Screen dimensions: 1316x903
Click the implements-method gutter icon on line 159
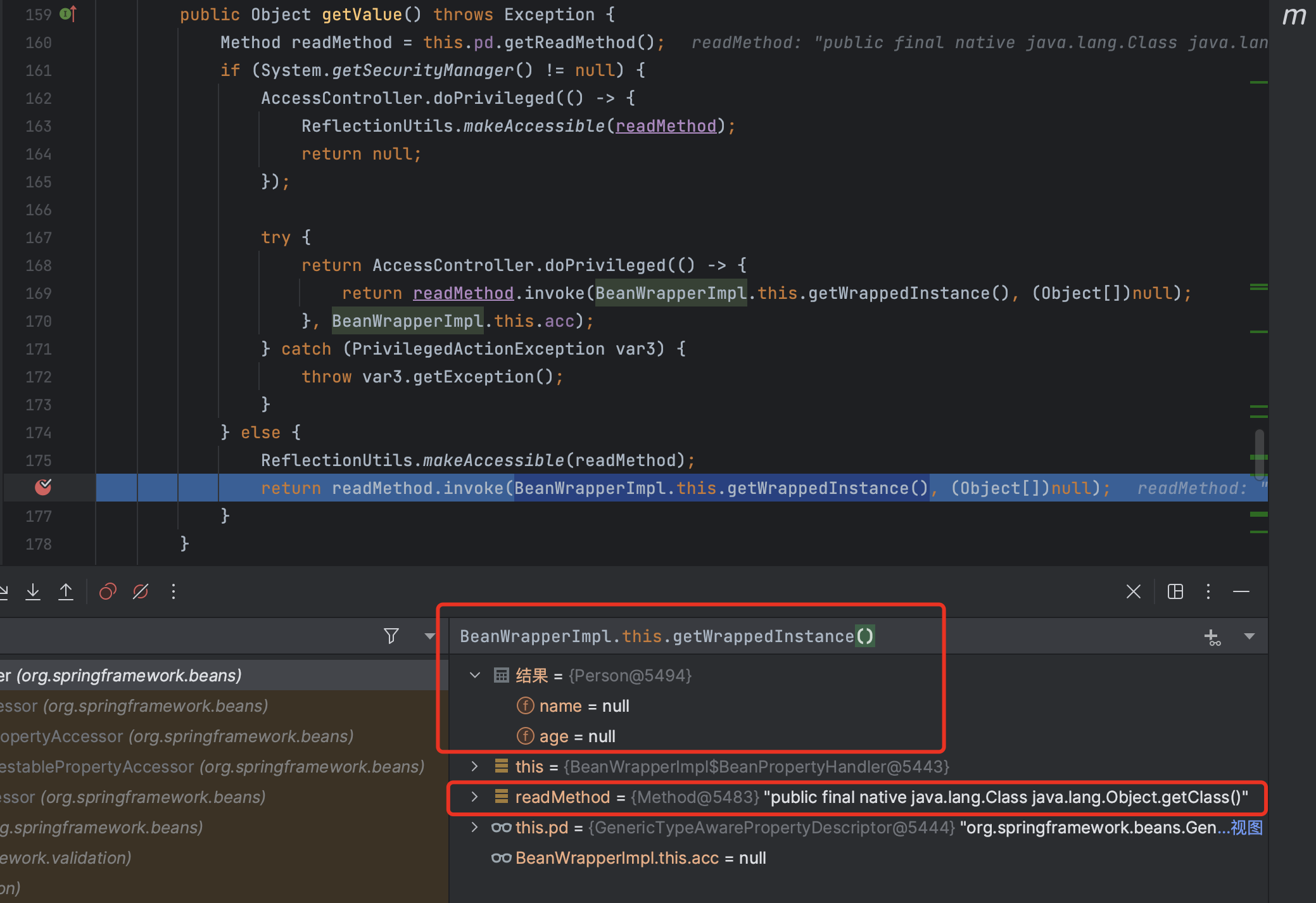point(68,13)
